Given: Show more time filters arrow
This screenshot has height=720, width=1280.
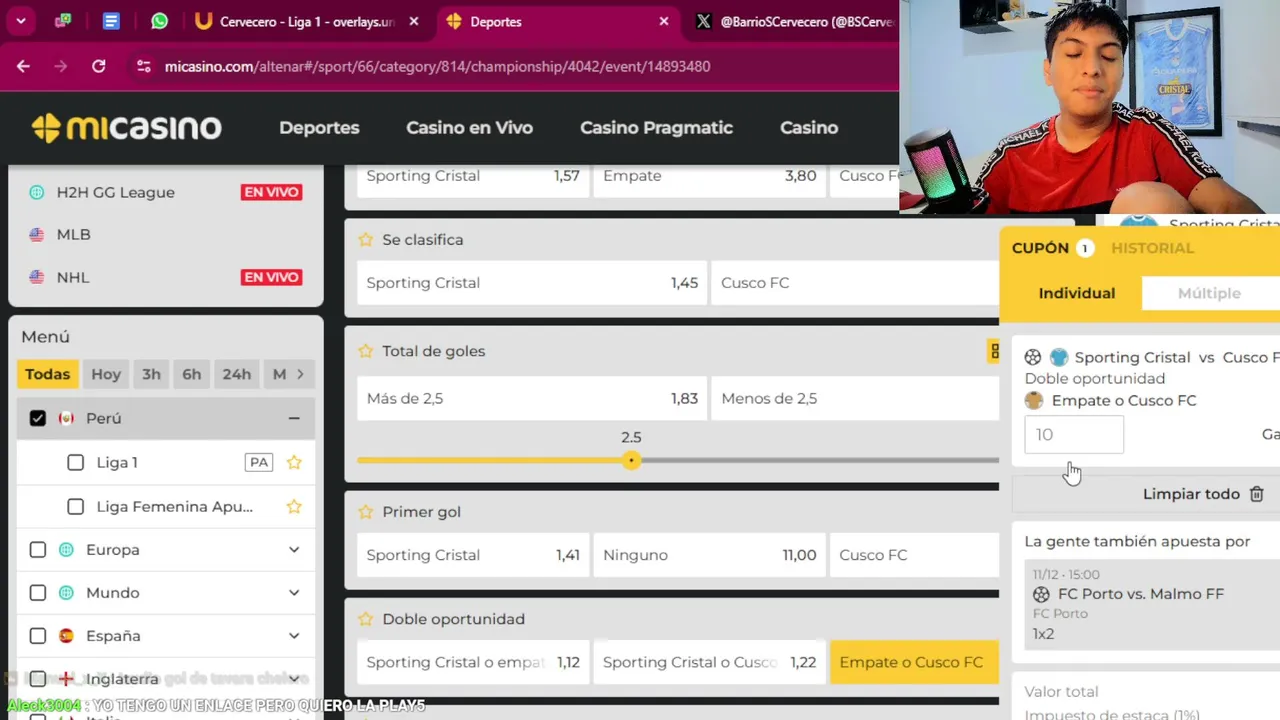Looking at the screenshot, I should [299, 374].
